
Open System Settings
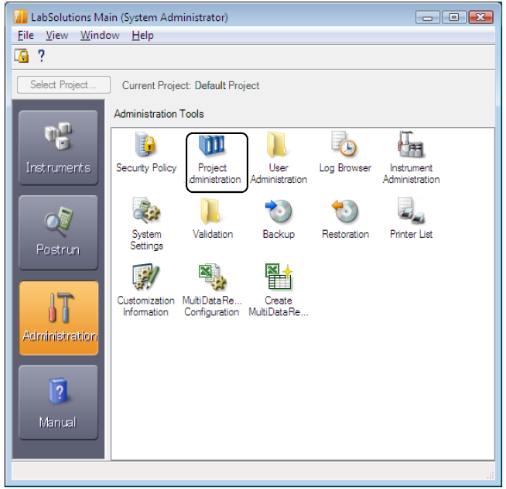point(146,224)
